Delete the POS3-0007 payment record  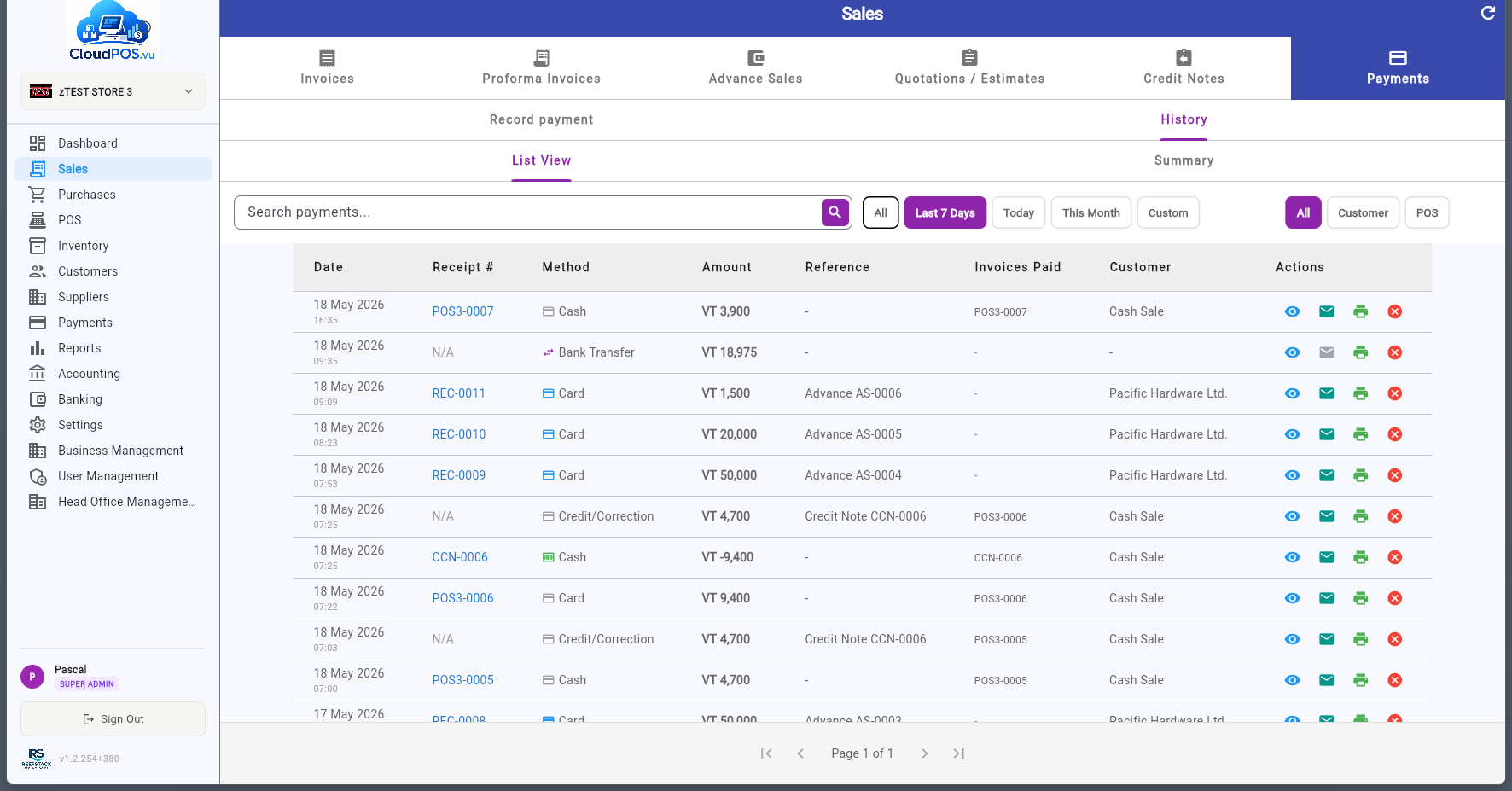(x=1395, y=311)
